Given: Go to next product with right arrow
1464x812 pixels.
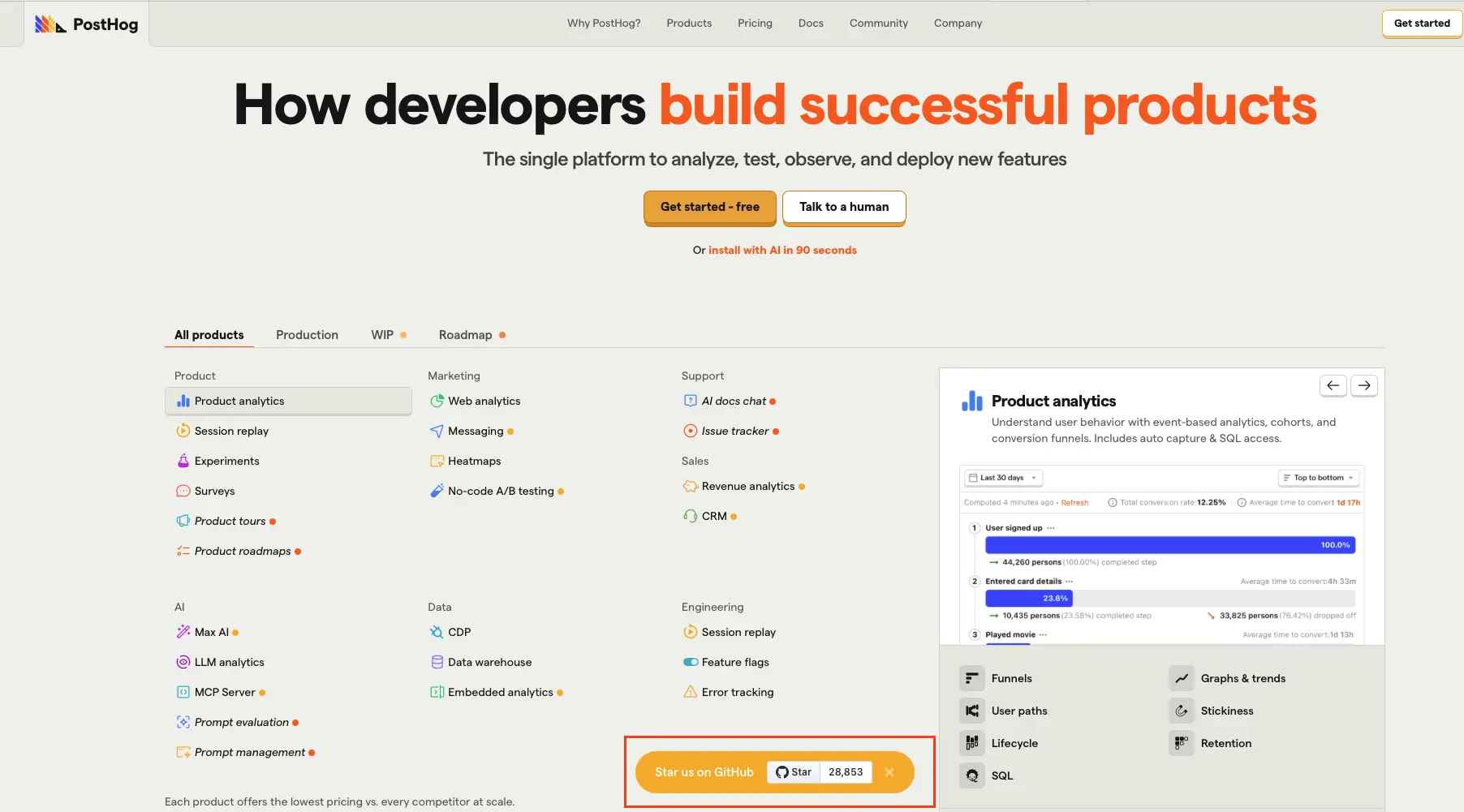Looking at the screenshot, I should click(x=1364, y=385).
